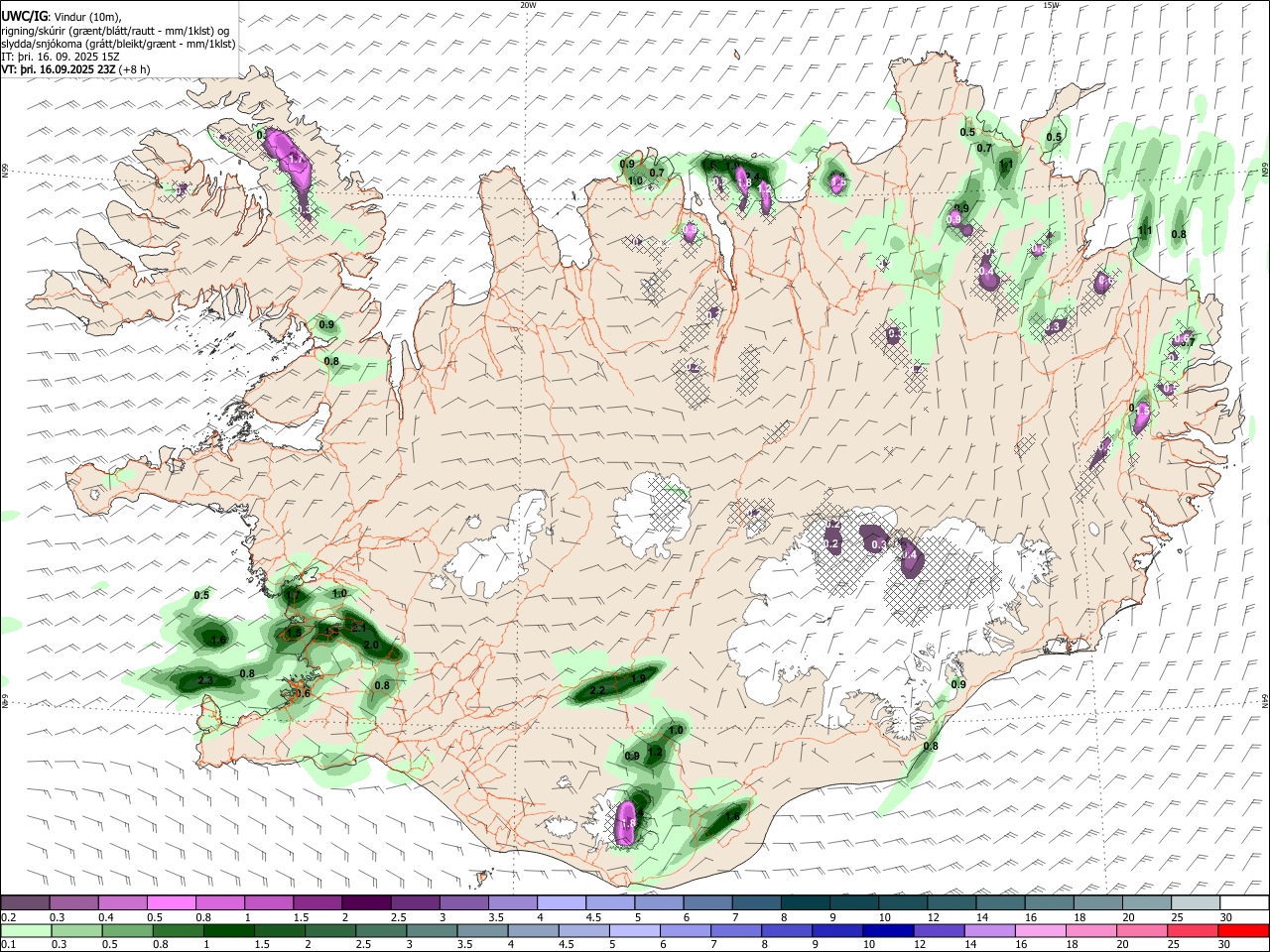Click the '20W' longitude label at the top edge
Image resolution: width=1270 pixels, height=952 pixels.
point(528,5)
